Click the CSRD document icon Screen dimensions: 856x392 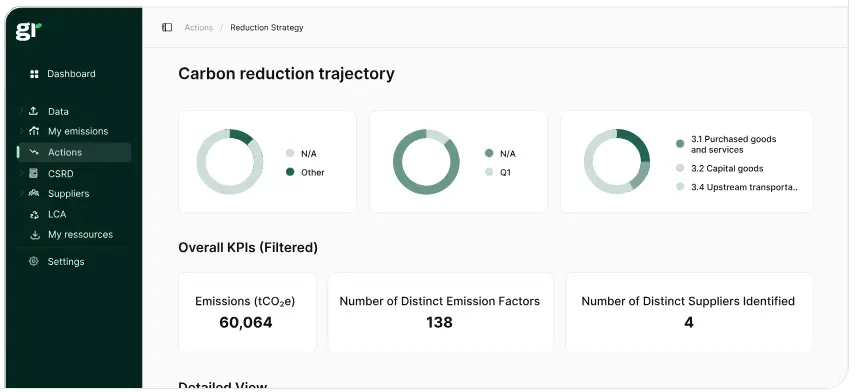[34, 174]
